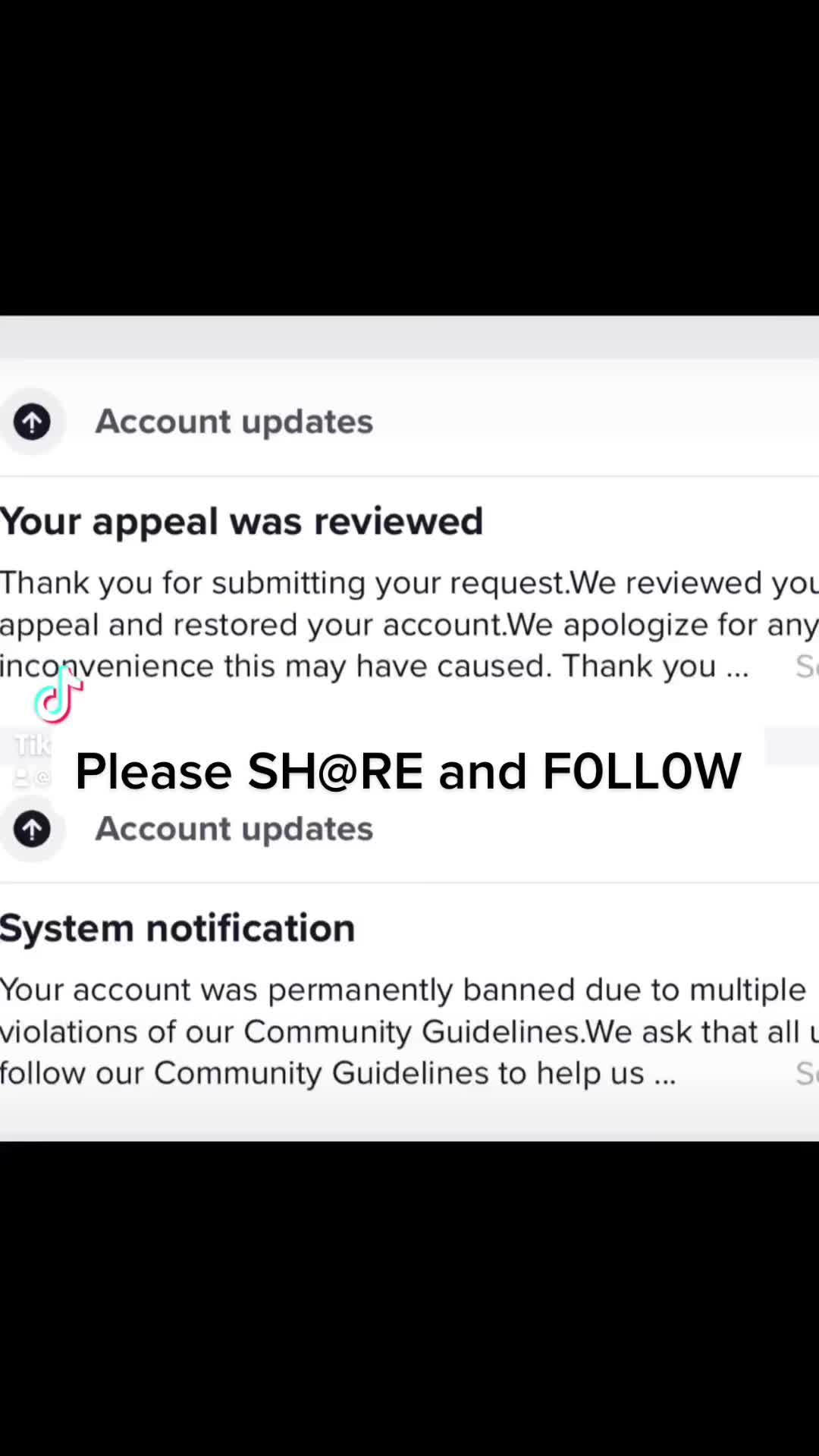Open the 'Your appeal was reviewed' notification title

point(241,521)
